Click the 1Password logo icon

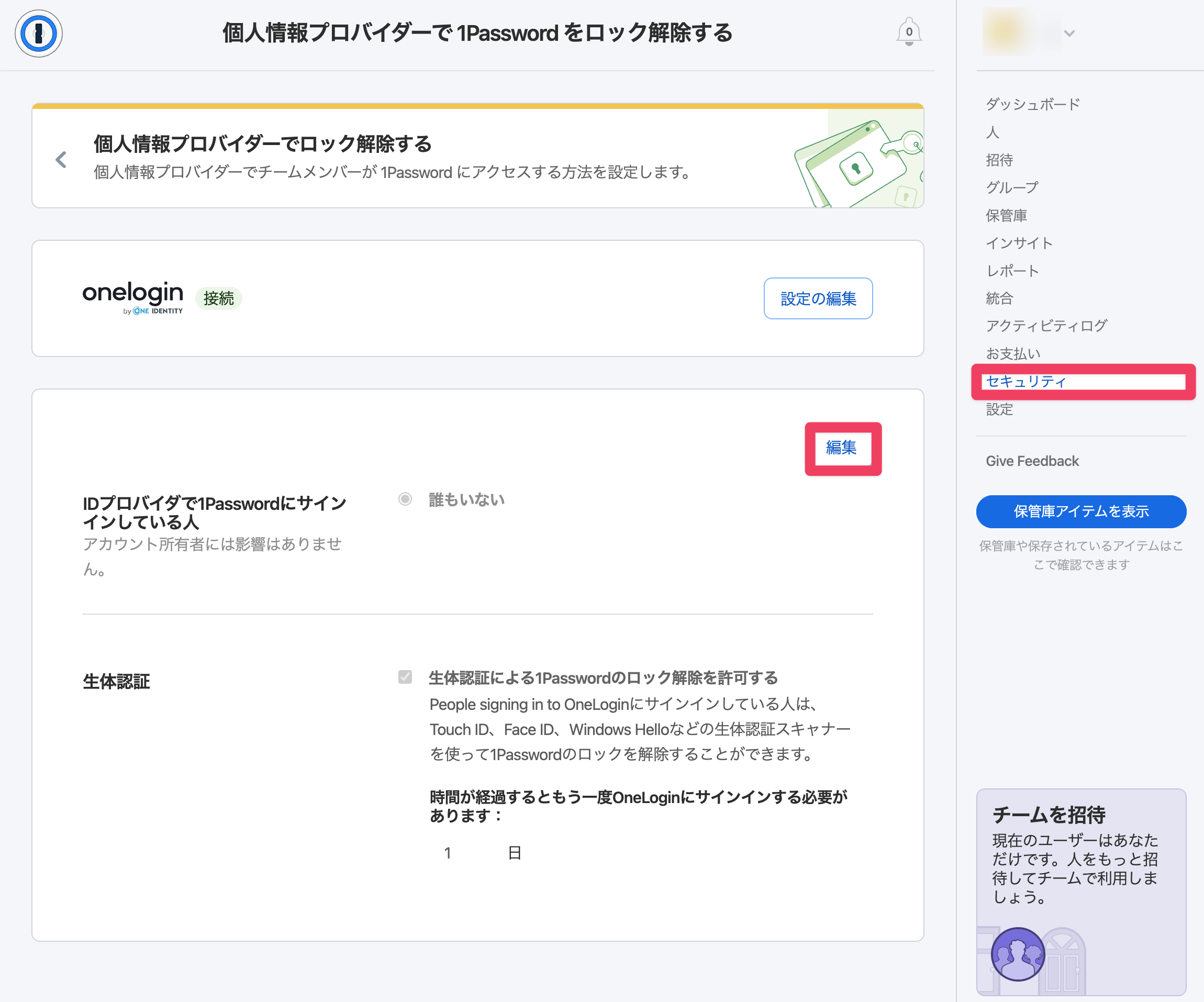(x=38, y=34)
